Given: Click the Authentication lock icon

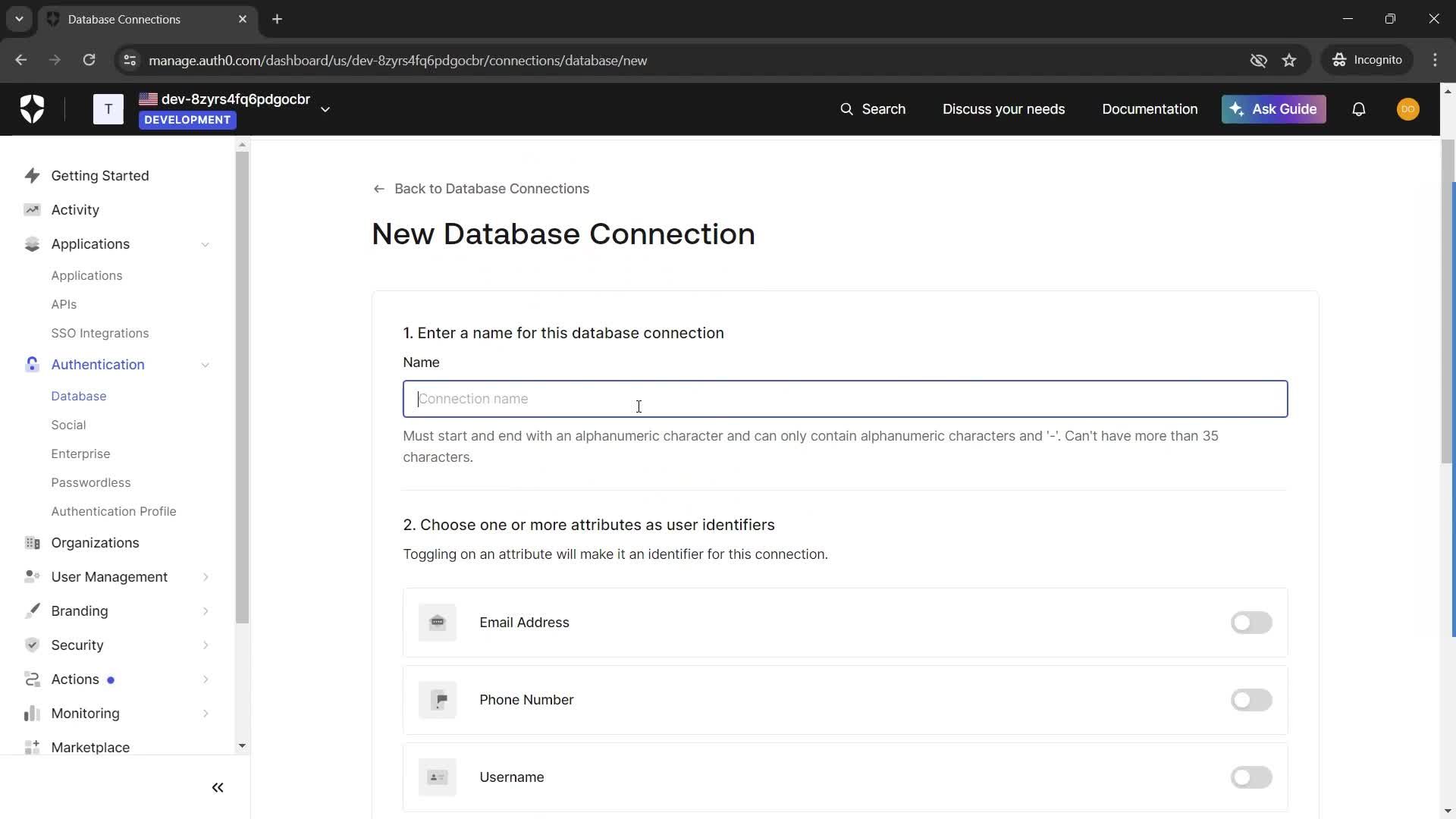Looking at the screenshot, I should click(32, 365).
